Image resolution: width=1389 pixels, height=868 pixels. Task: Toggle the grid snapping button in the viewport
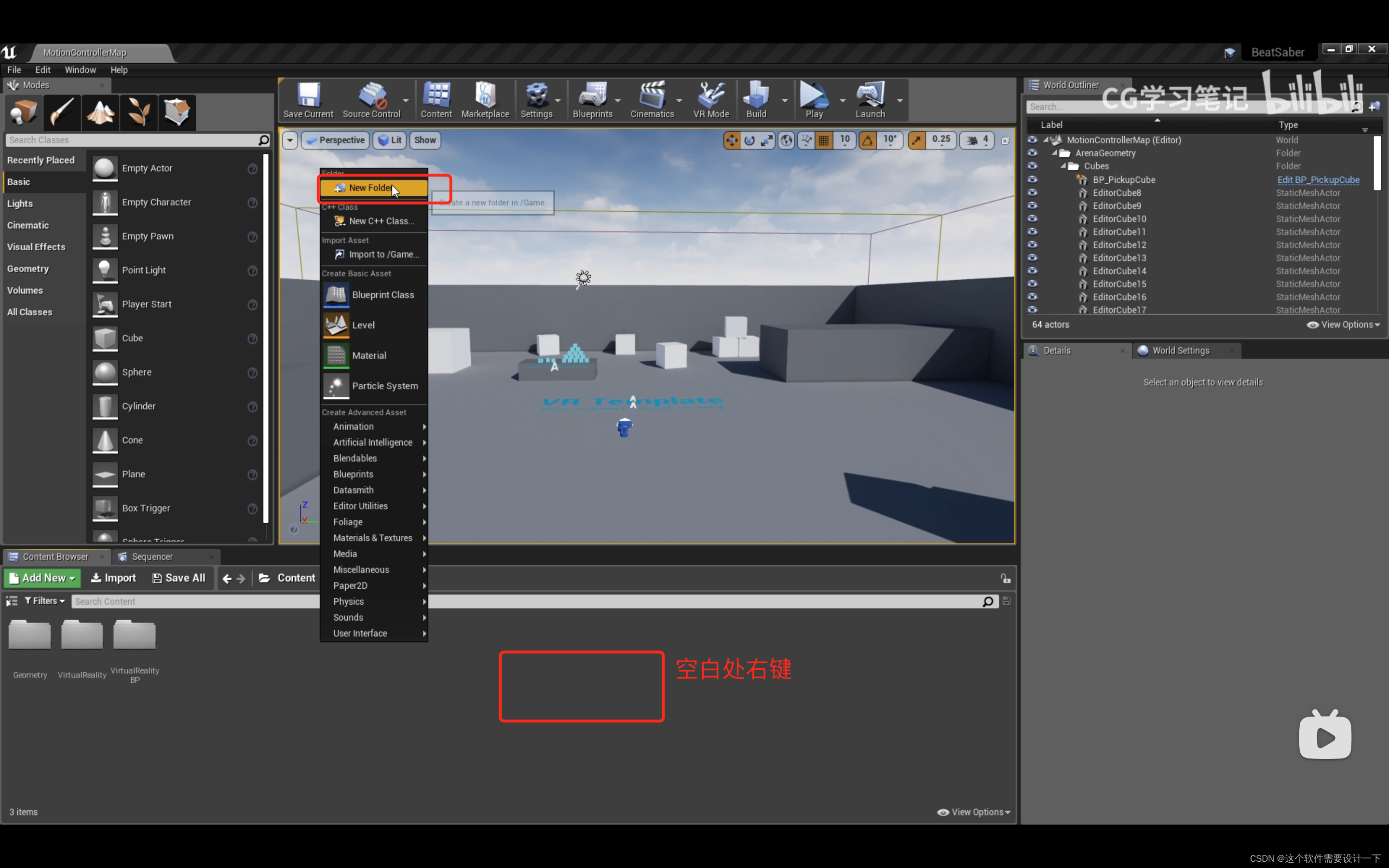click(x=824, y=140)
